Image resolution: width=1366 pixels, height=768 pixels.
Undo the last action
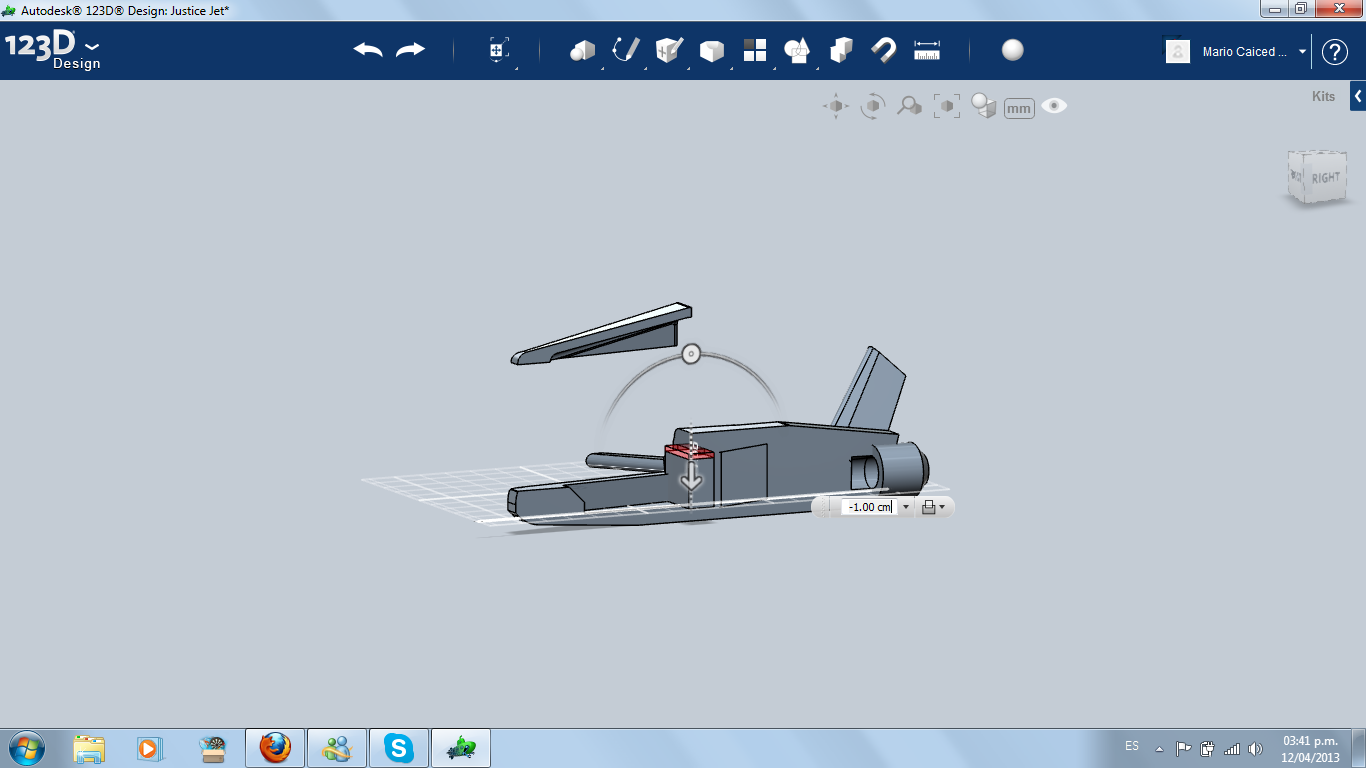click(x=368, y=50)
